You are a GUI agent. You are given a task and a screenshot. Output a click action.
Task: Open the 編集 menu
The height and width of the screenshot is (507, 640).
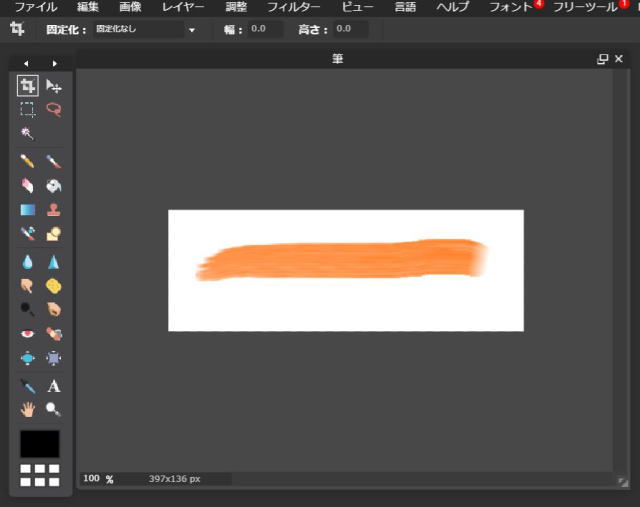[88, 7]
